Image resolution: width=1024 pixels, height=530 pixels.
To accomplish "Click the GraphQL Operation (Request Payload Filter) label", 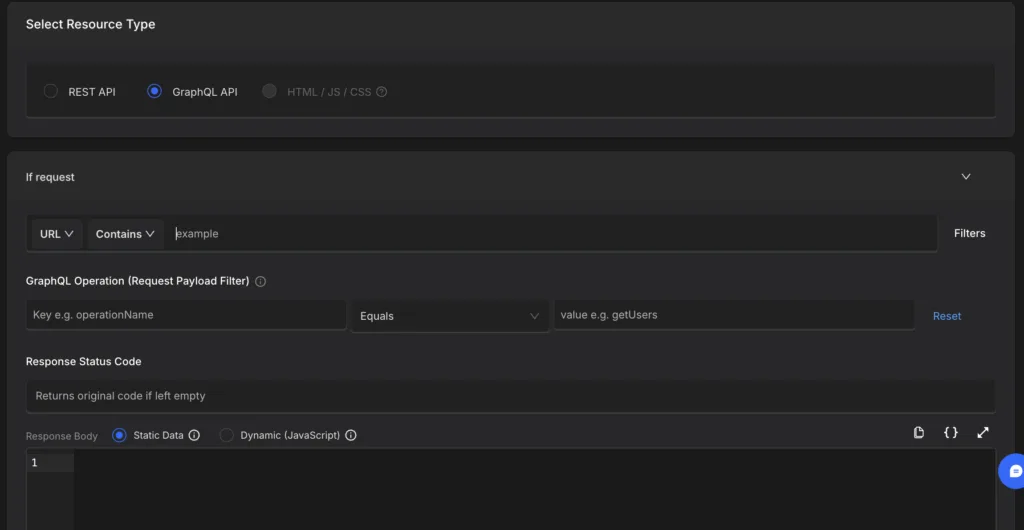I will pyautogui.click(x=138, y=281).
